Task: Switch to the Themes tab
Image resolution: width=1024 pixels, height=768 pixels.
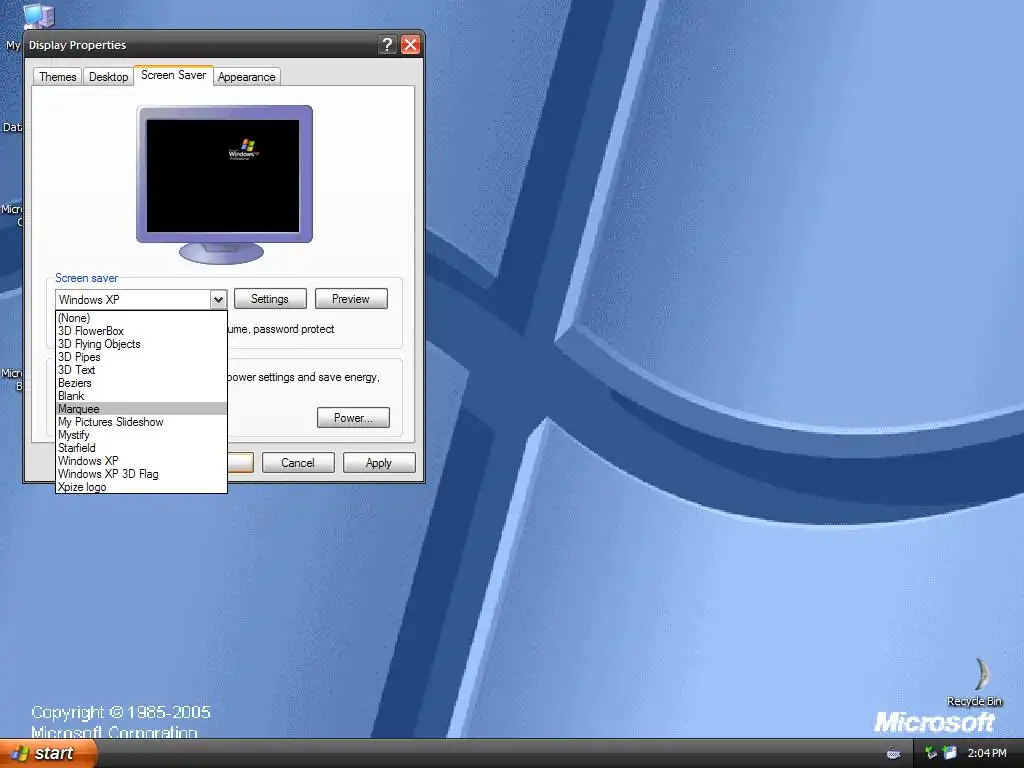Action: tap(57, 76)
